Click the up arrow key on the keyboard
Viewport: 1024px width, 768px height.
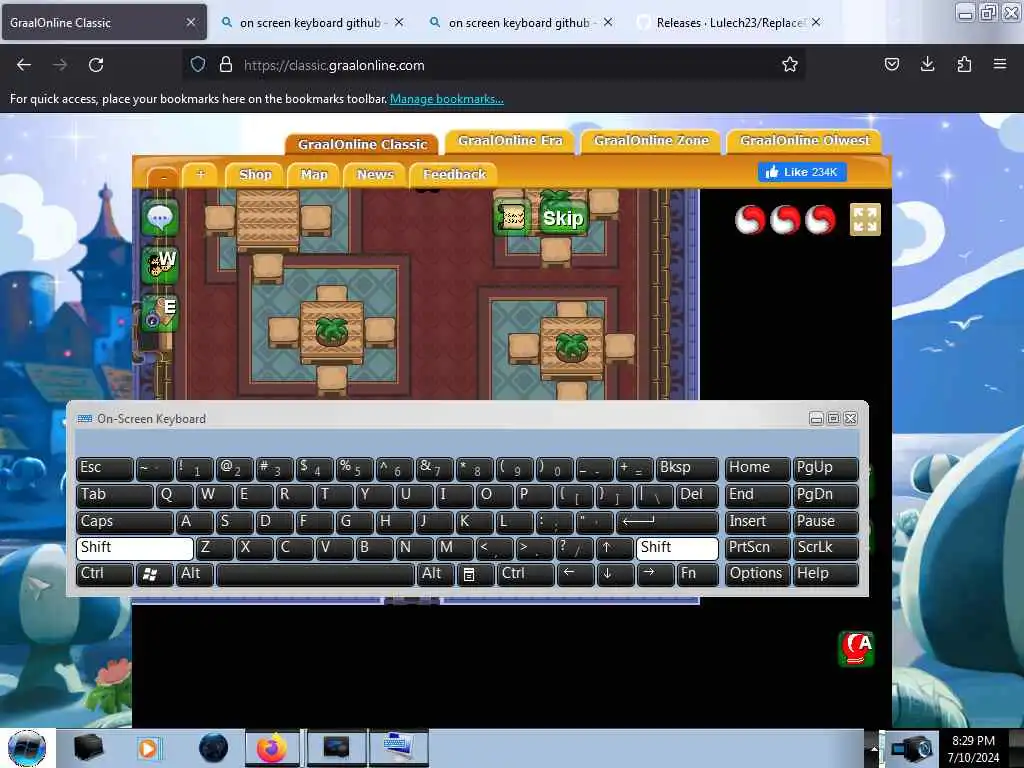pyautogui.click(x=615, y=548)
